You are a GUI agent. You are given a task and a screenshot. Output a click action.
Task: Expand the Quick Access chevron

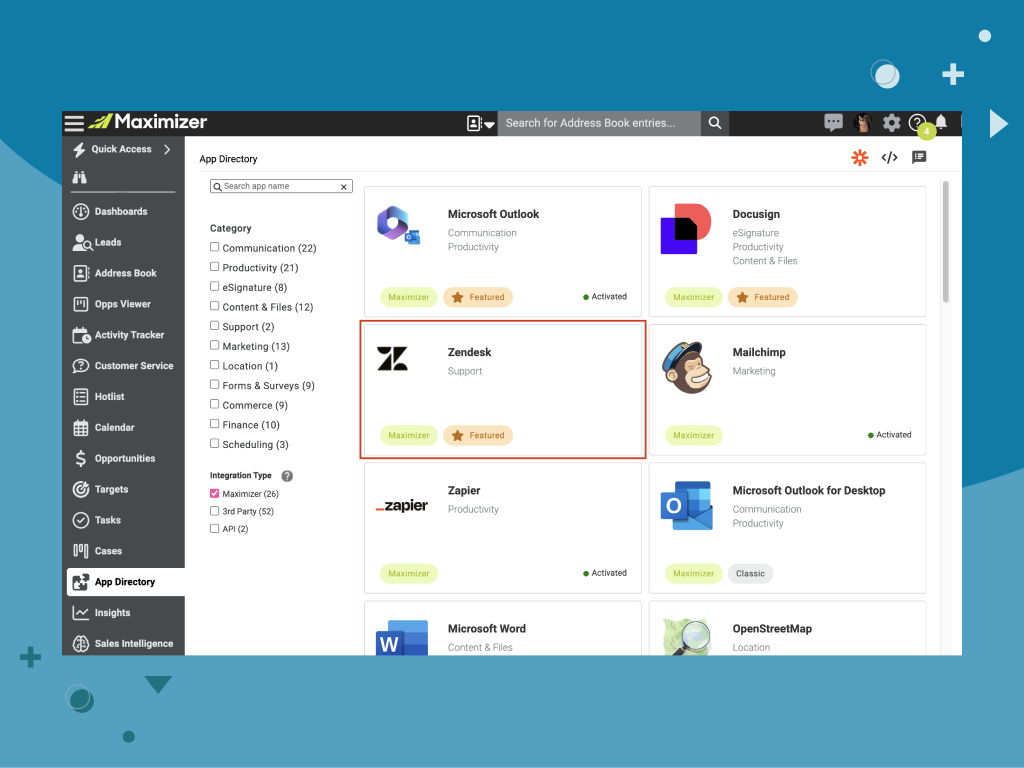coord(167,150)
